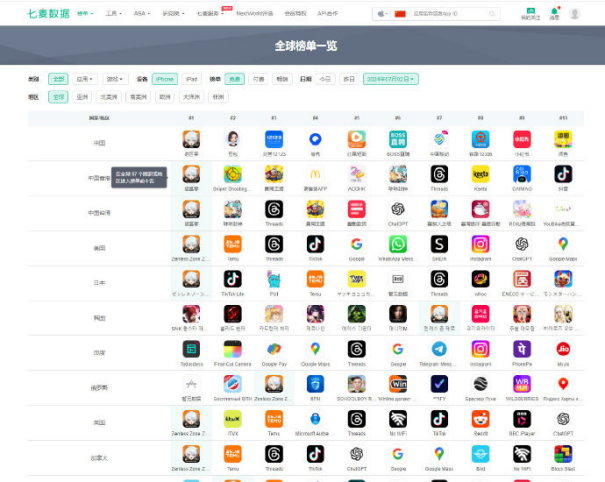The image size is (605, 482).
Task: Change the China flag country selector
Action: pyautogui.click(x=400, y=14)
